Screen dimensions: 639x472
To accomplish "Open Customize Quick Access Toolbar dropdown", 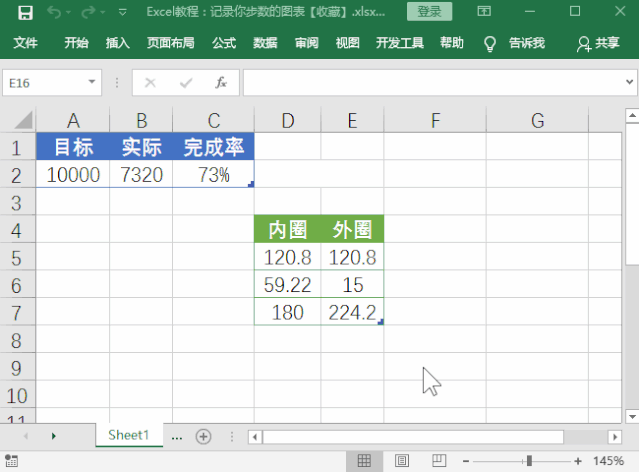I will 122,13.
